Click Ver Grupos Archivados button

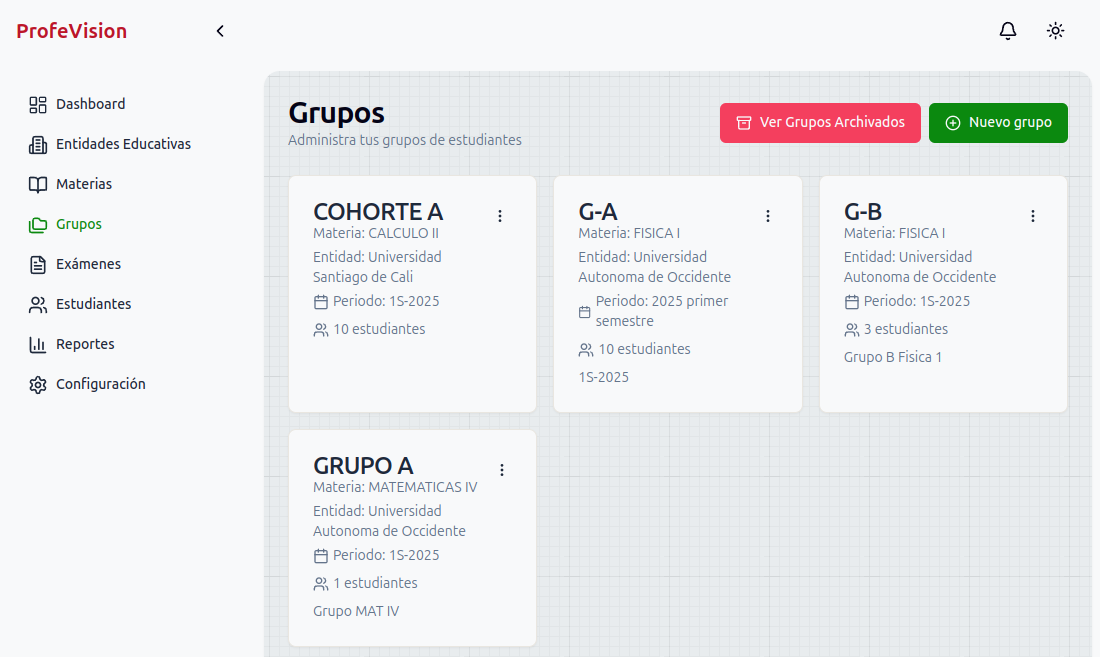(x=820, y=123)
